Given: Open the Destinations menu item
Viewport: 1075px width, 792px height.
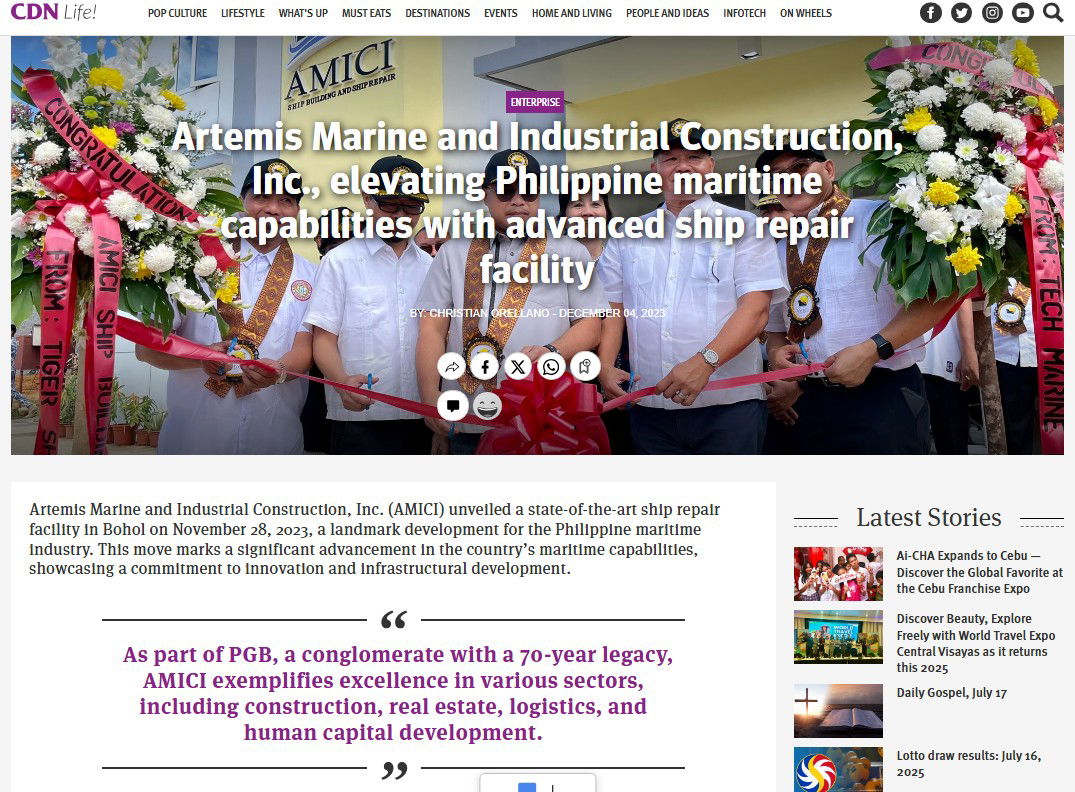Looking at the screenshot, I should click(437, 13).
